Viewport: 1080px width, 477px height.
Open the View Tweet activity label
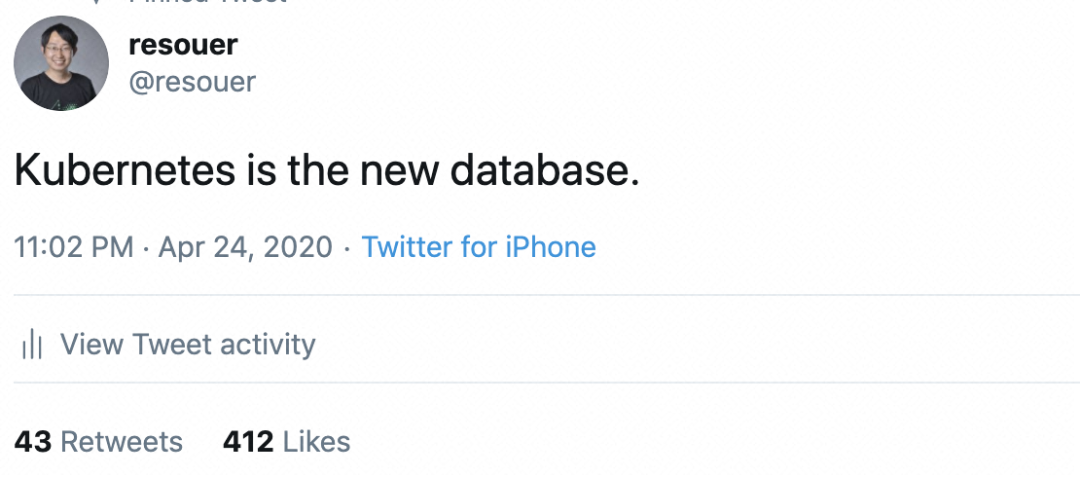pyautogui.click(x=188, y=345)
